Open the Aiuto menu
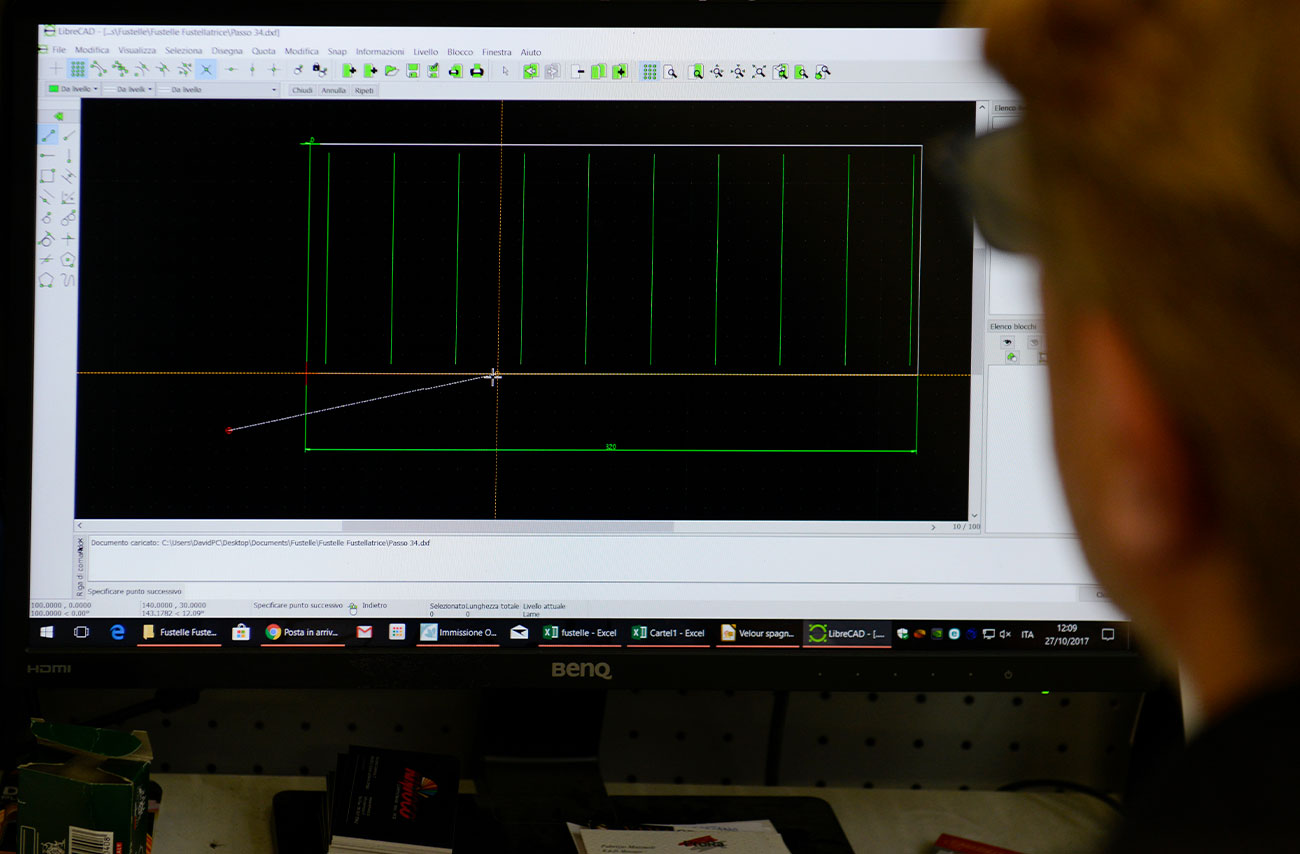This screenshot has height=854, width=1300. (531, 52)
